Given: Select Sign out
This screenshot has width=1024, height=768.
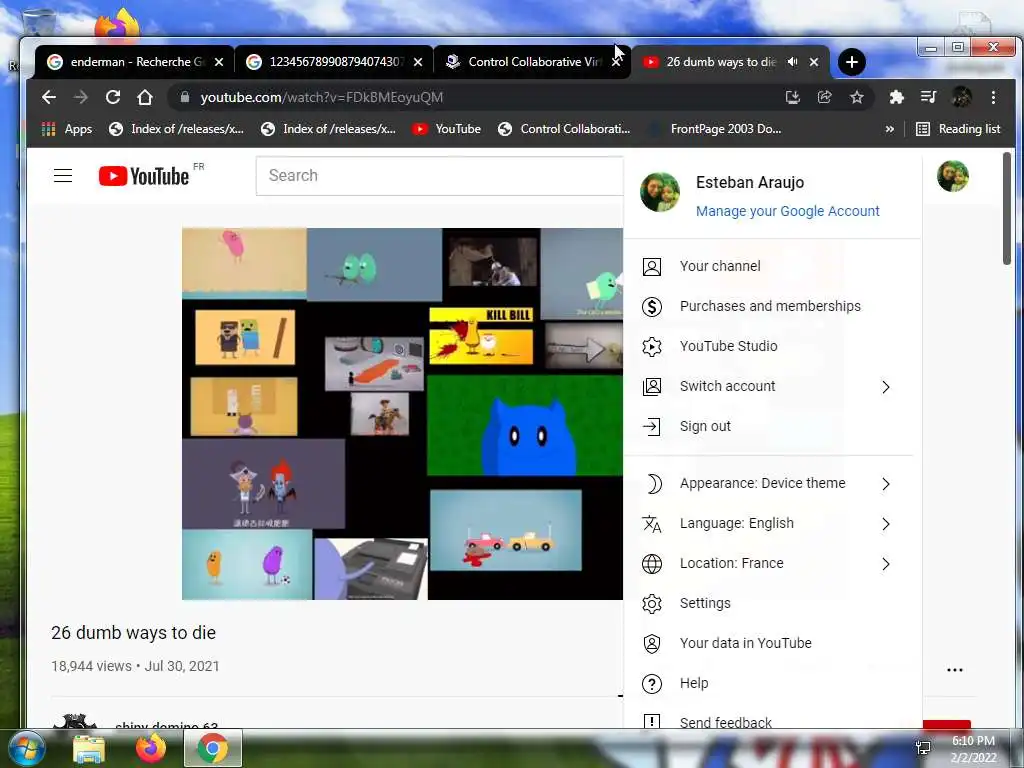Looking at the screenshot, I should (773, 426).
